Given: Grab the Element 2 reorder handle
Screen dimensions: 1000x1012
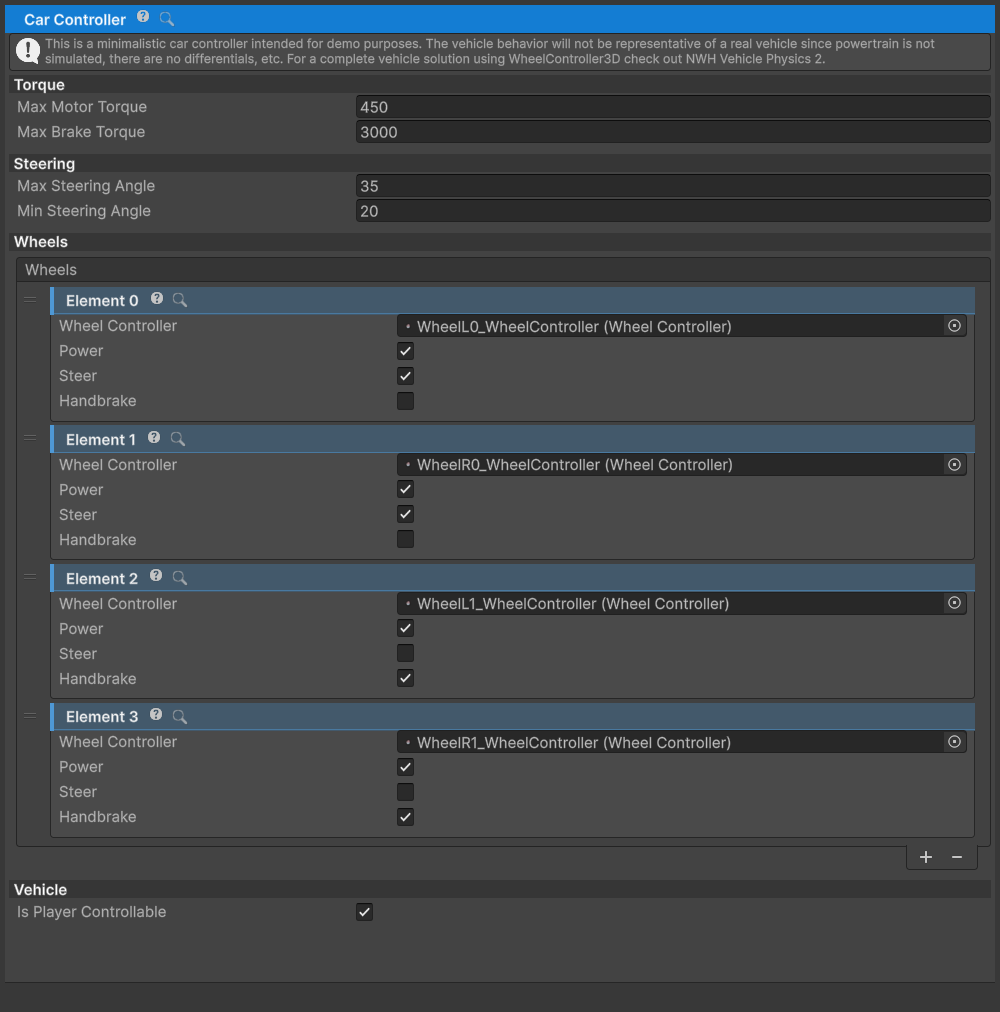Looking at the screenshot, I should 30,577.
